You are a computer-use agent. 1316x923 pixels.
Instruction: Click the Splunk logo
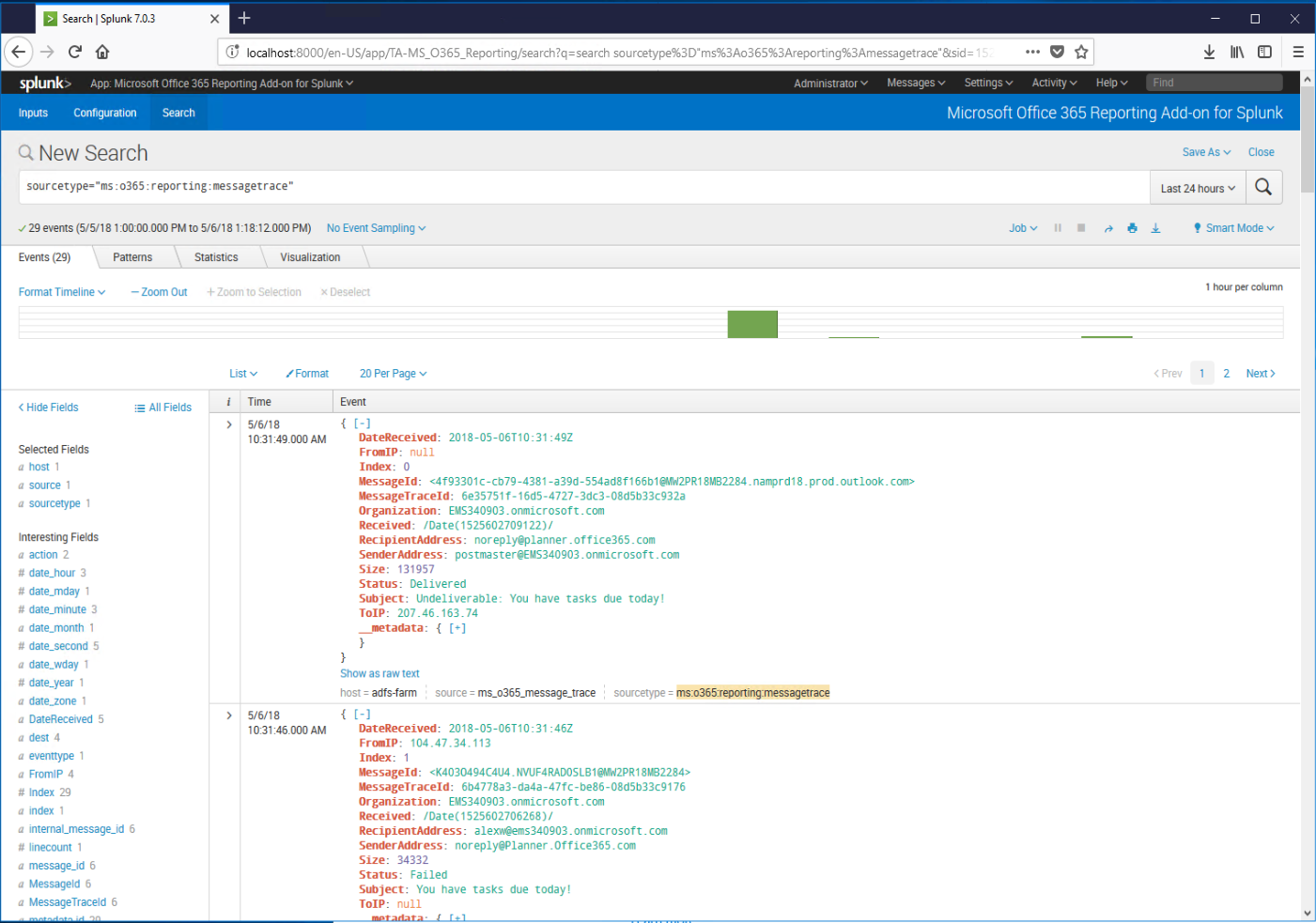[44, 84]
